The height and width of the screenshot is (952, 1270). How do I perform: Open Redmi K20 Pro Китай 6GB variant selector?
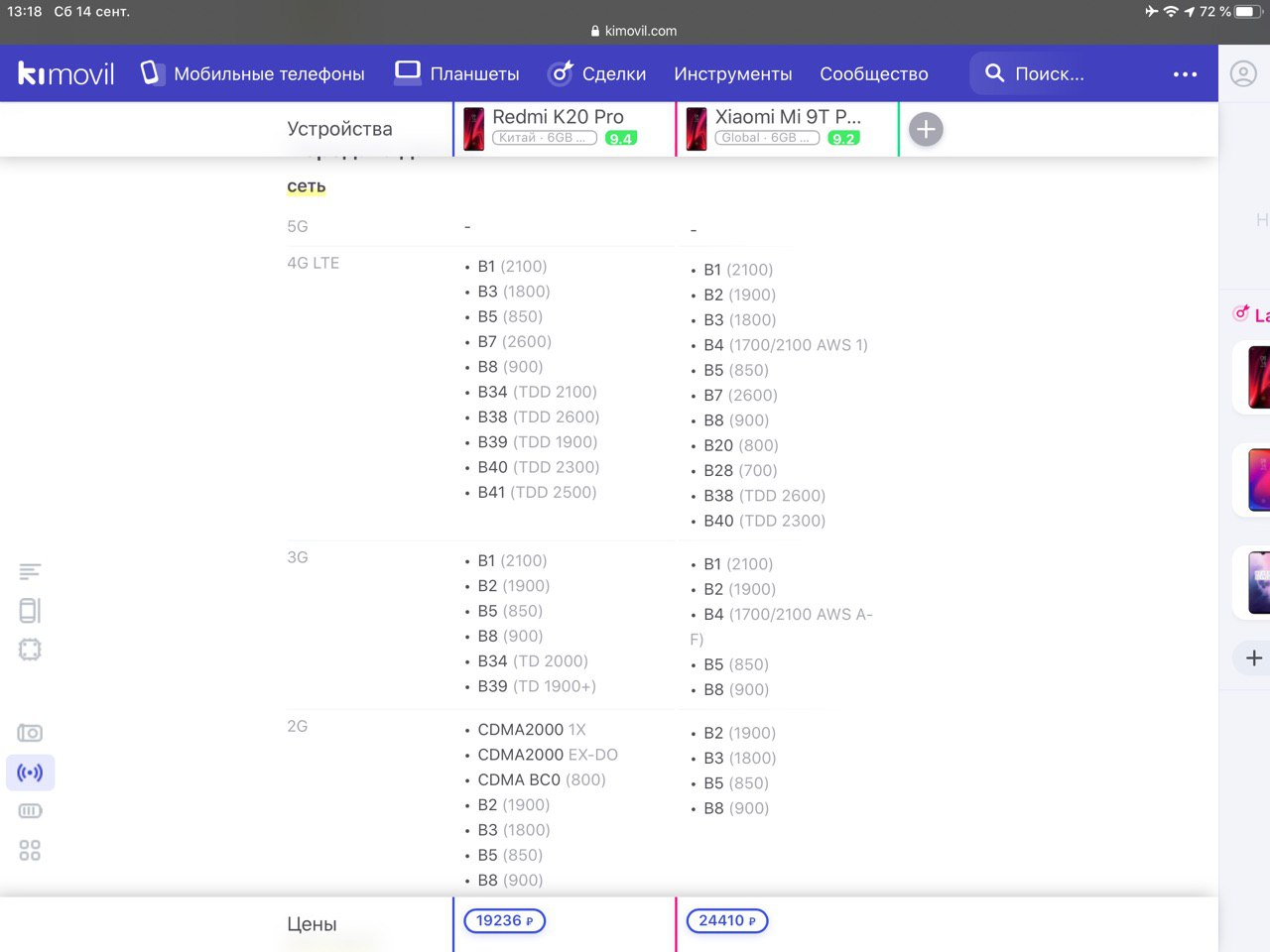click(545, 138)
